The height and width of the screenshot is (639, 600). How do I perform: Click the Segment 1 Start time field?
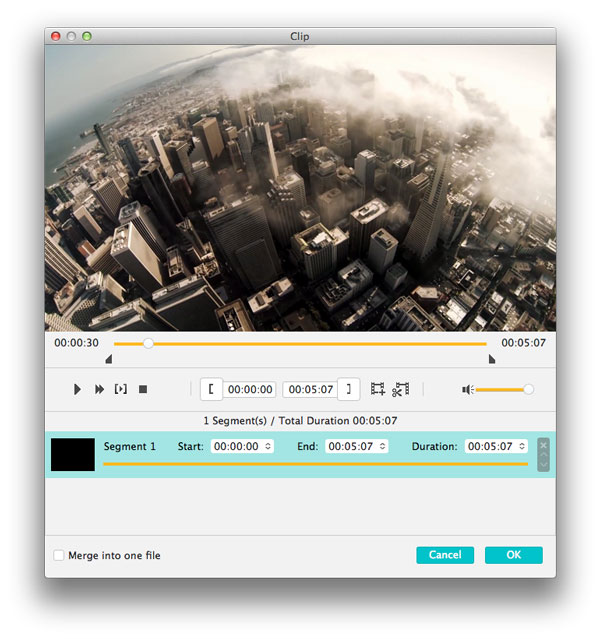coord(242,446)
